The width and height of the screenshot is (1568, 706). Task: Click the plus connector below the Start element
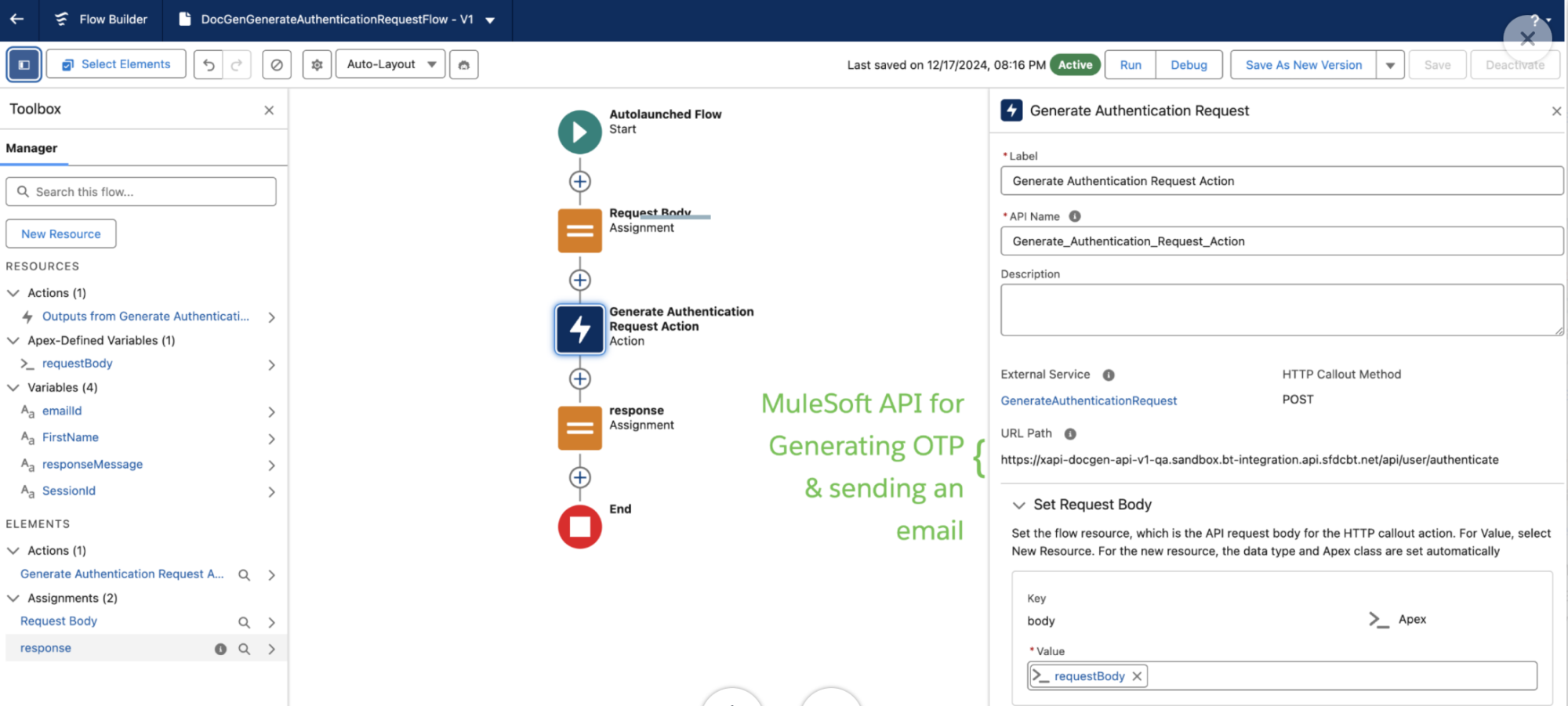point(579,181)
